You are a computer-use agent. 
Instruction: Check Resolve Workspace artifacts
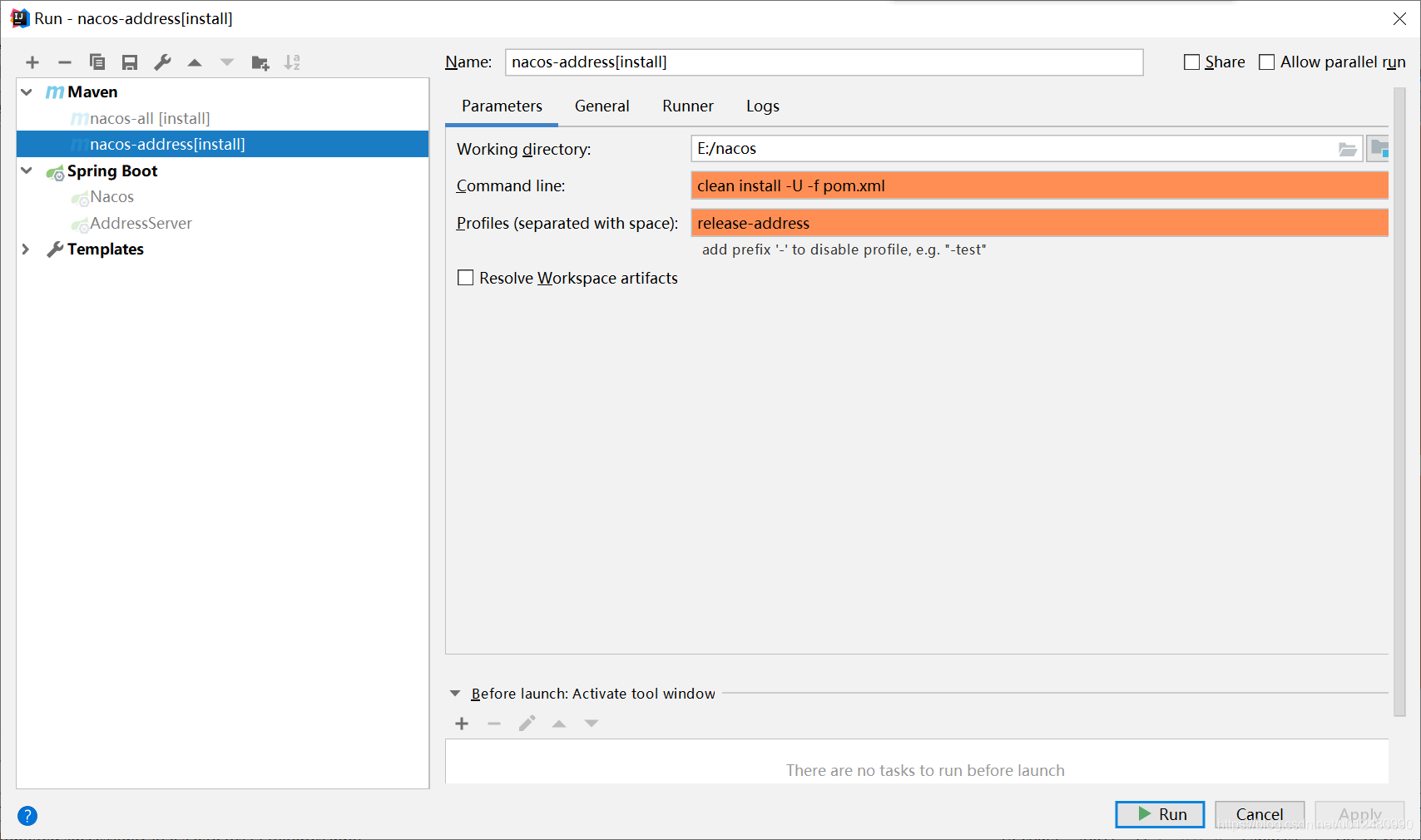point(466,278)
